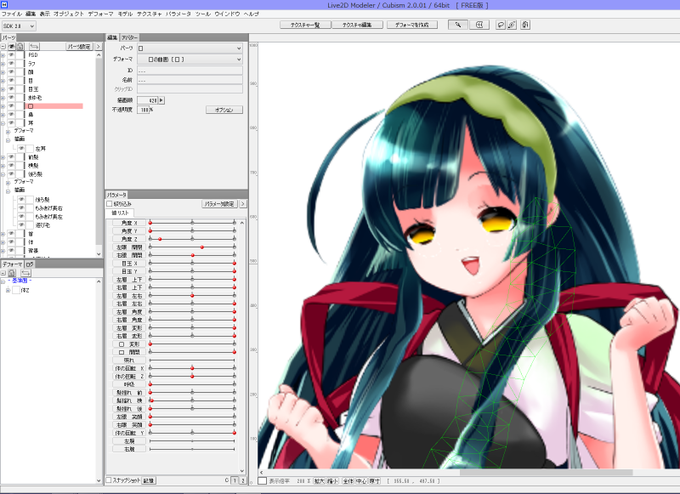The height and width of the screenshot is (494, 680).
Task: Switch to the アバター tab
Action: (x=129, y=38)
